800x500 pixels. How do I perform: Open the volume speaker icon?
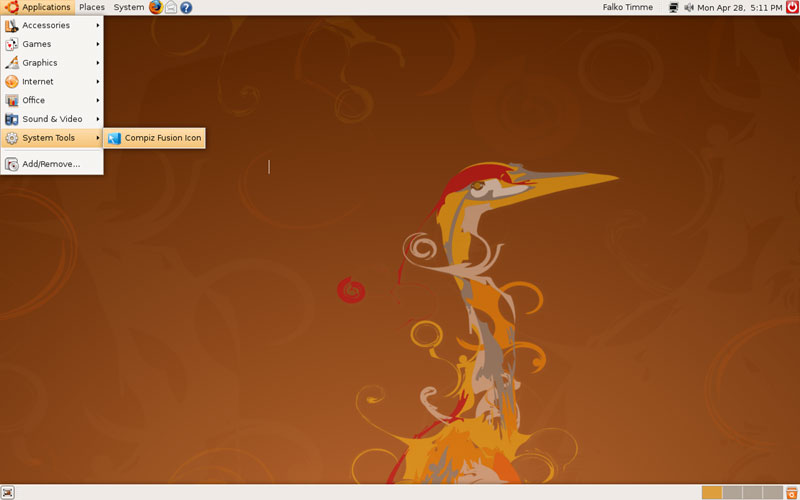pos(689,7)
